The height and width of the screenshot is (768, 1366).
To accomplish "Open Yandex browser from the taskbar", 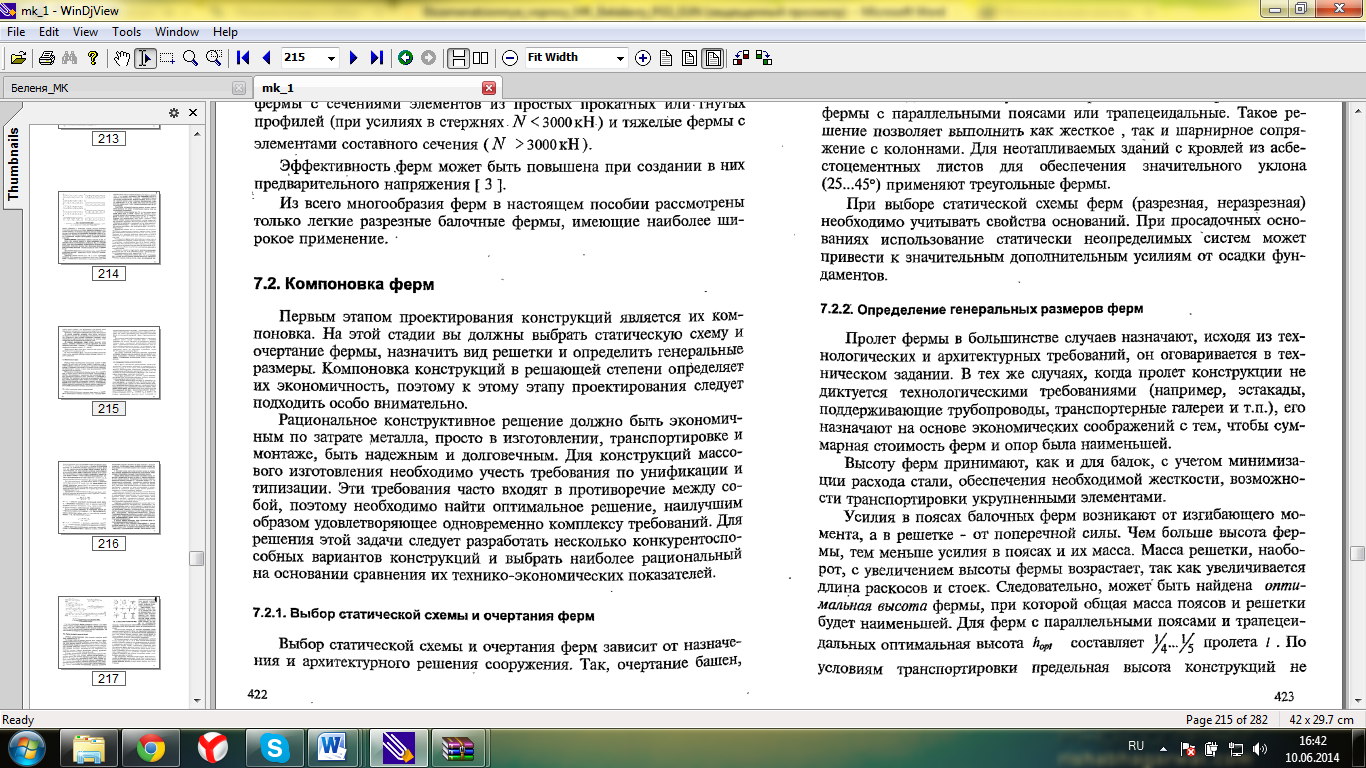I will (x=212, y=747).
